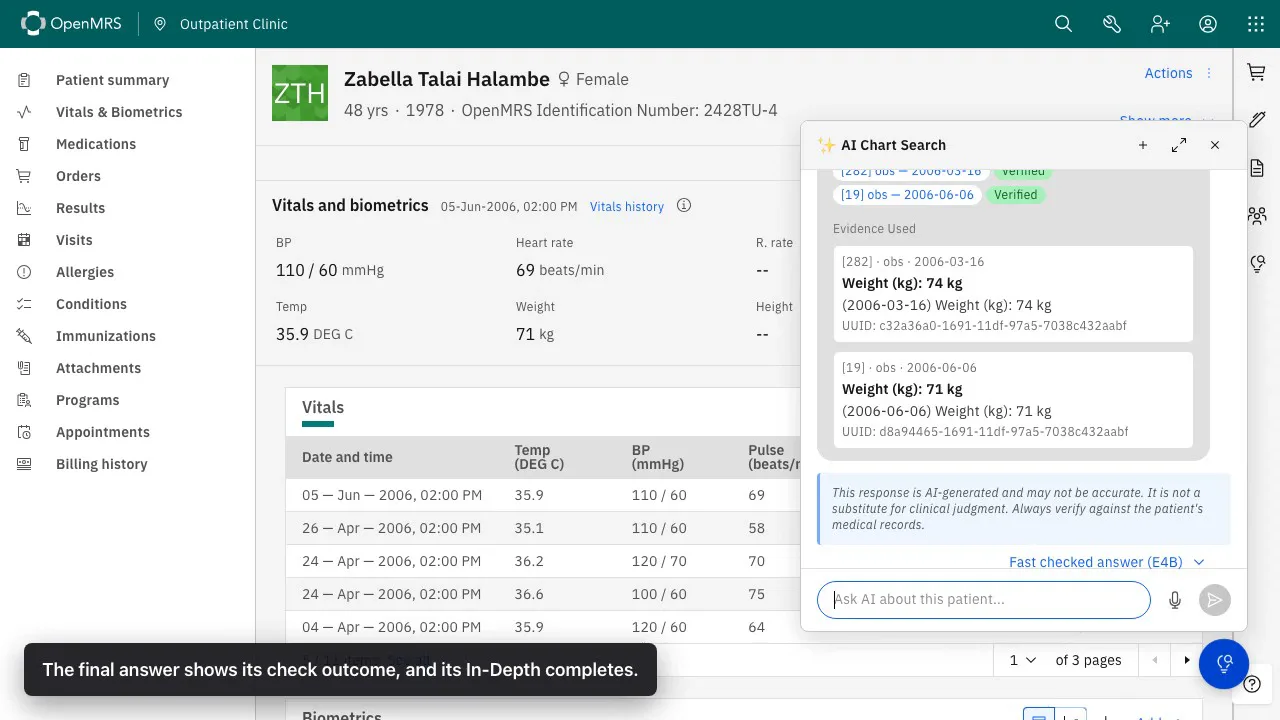Click the lightbulb icon in right rail

click(x=1257, y=264)
